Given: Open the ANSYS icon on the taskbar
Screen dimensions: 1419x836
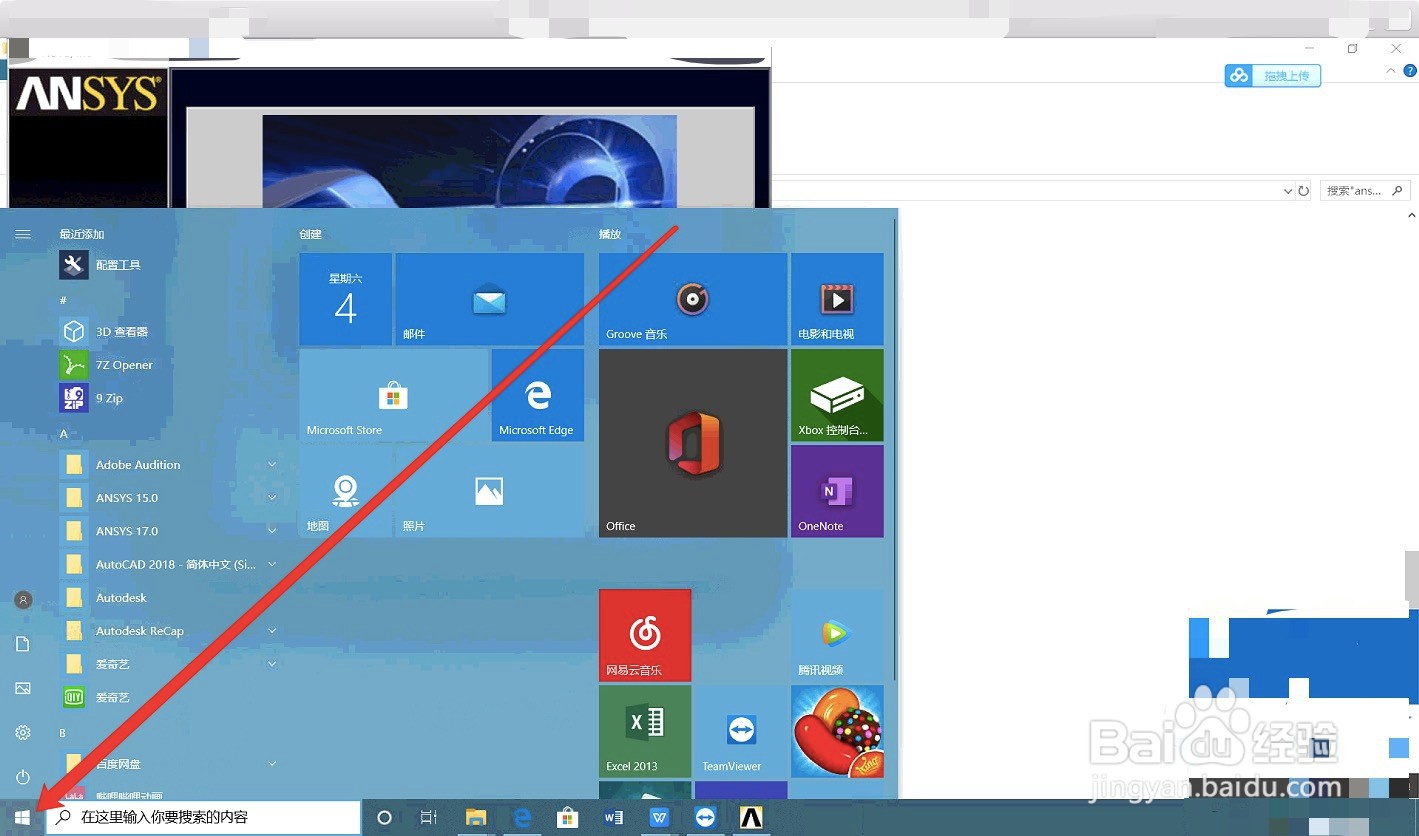Looking at the screenshot, I should [751, 818].
